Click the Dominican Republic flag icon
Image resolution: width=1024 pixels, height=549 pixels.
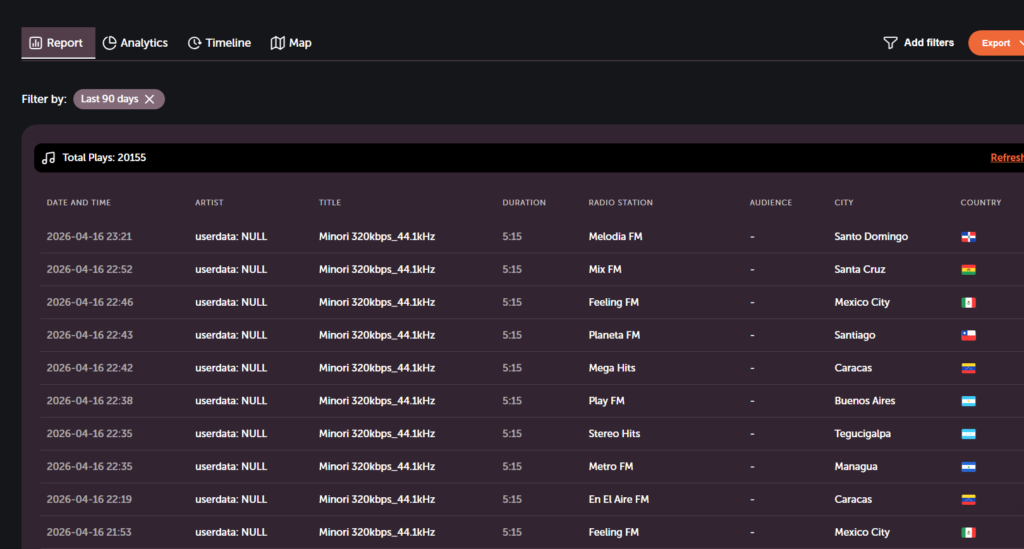[x=968, y=237]
